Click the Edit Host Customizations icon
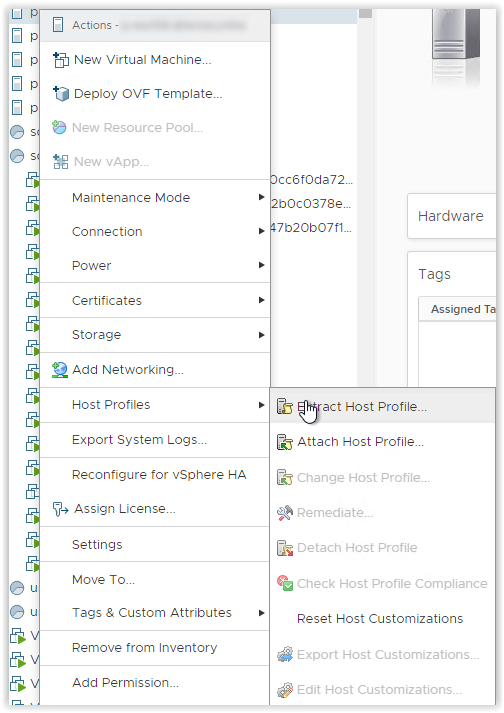Image resolution: width=504 pixels, height=713 pixels. [285, 690]
